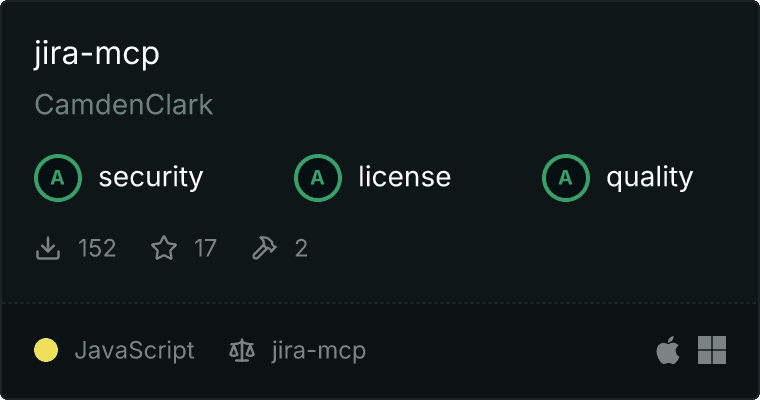Click the tools count 2
The height and width of the screenshot is (400, 760).
[301, 248]
